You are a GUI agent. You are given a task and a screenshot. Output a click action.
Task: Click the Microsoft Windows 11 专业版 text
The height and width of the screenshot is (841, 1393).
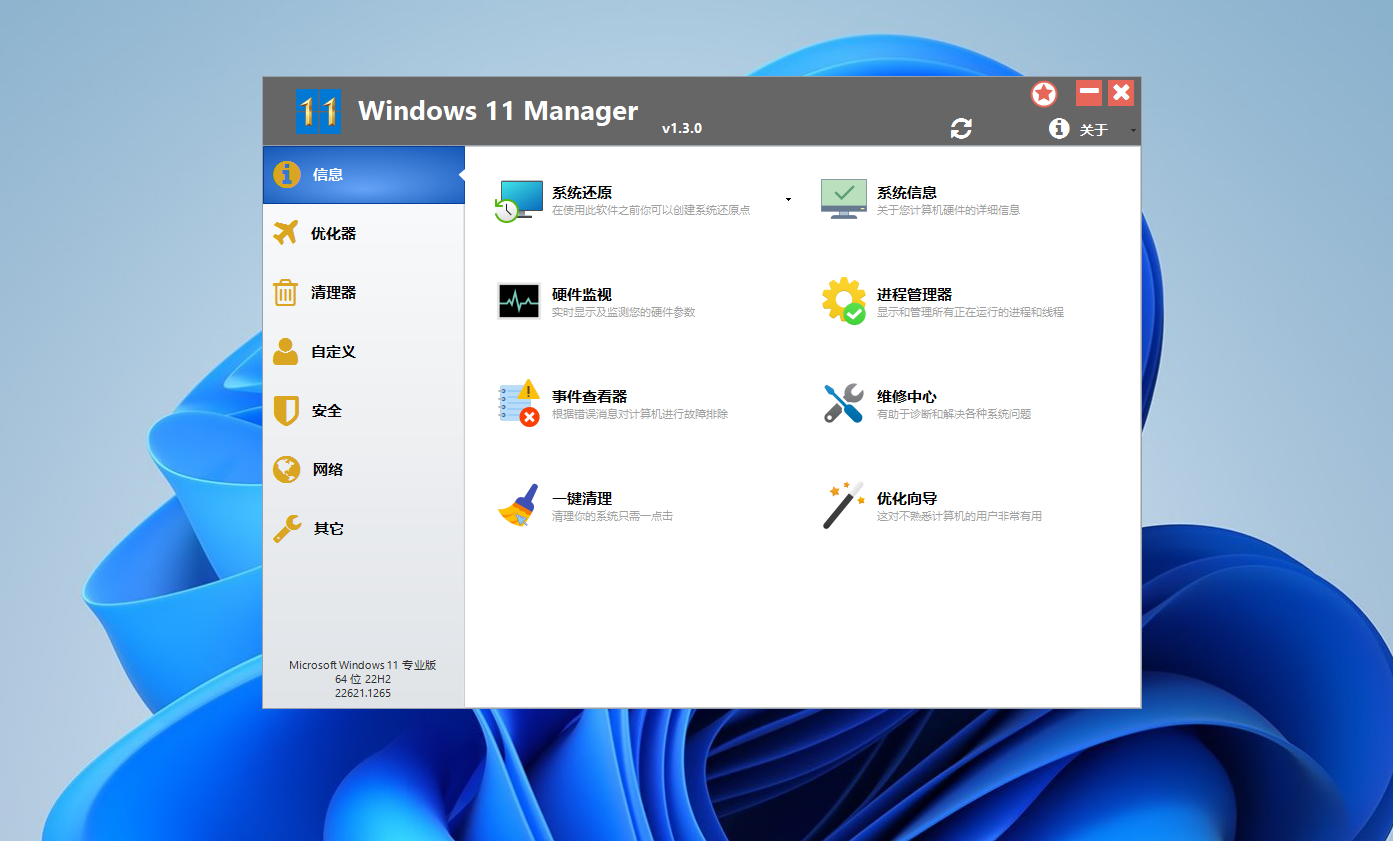(x=363, y=665)
